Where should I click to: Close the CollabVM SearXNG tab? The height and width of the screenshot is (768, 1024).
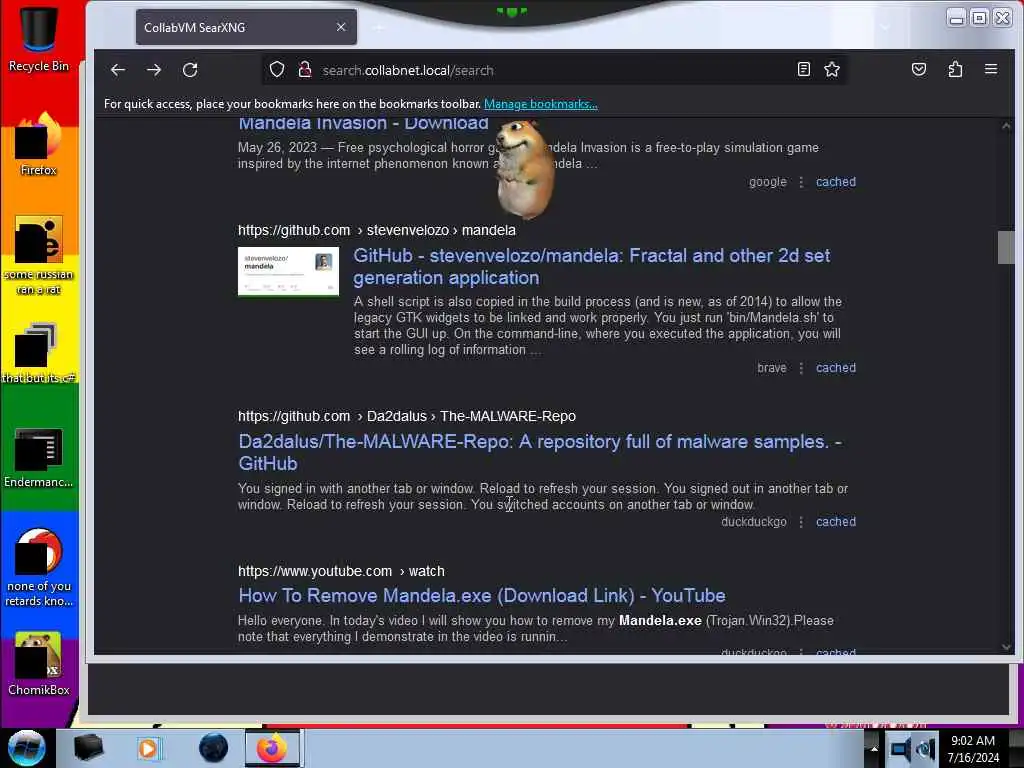(341, 27)
